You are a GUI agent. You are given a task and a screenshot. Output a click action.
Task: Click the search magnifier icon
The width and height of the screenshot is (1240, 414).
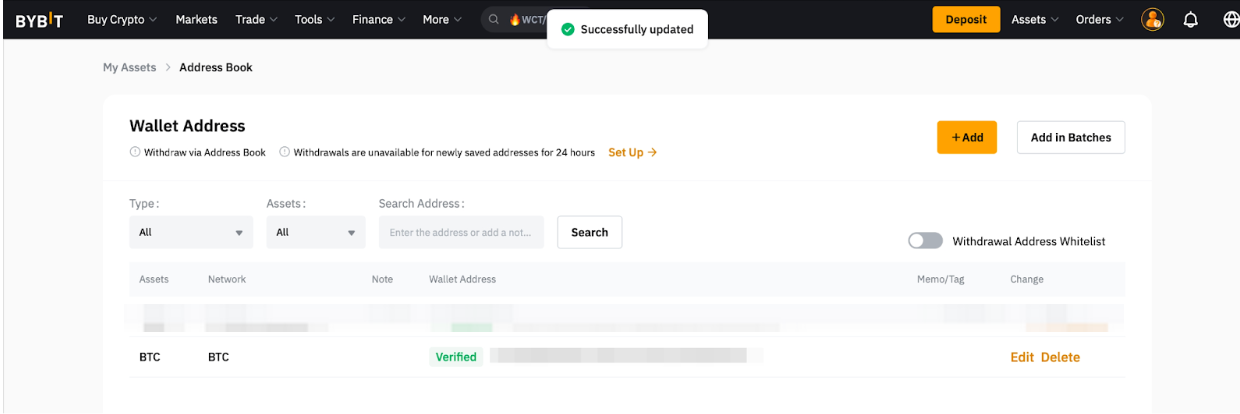tap(495, 20)
